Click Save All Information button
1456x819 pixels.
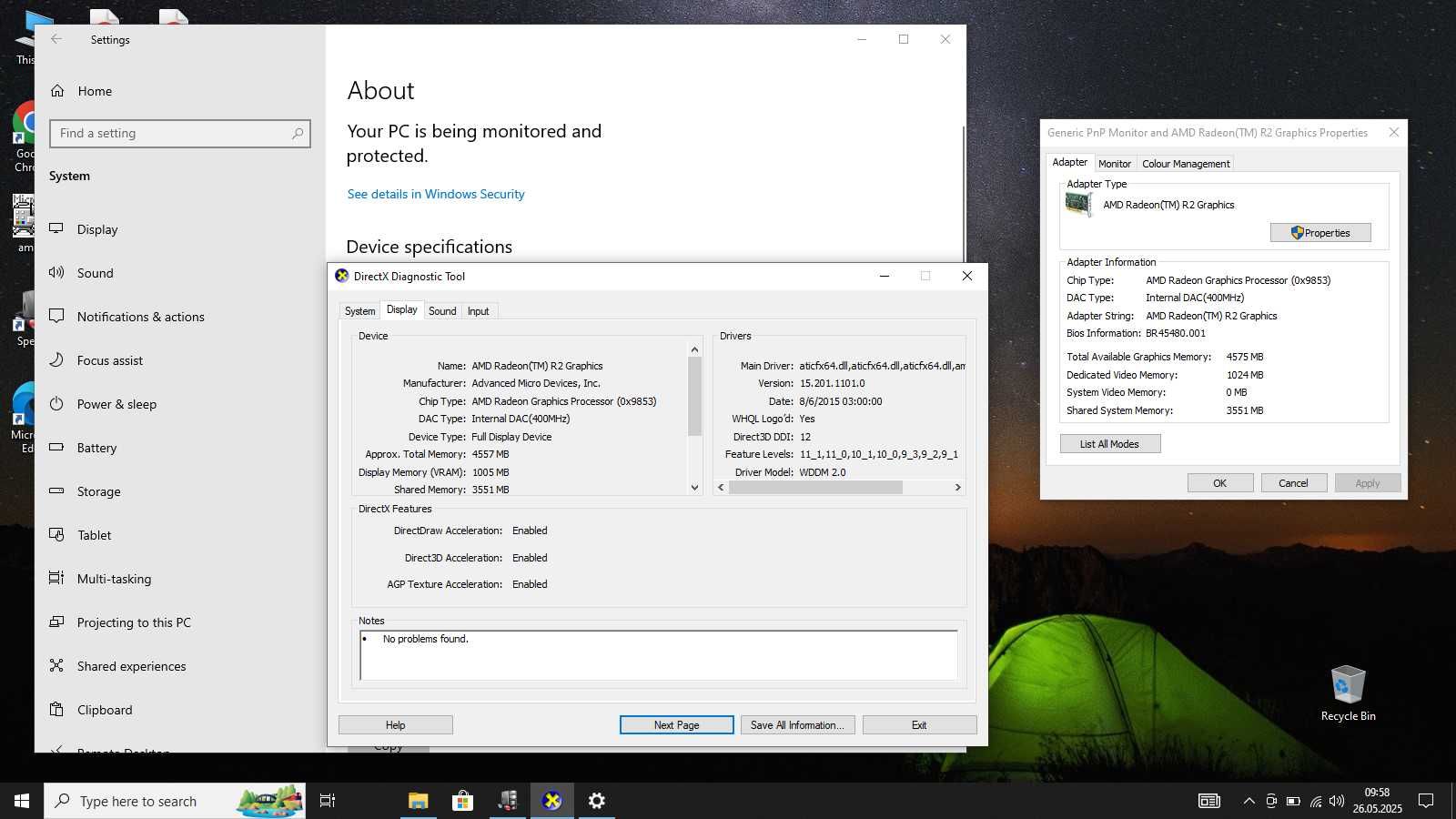pos(797,725)
